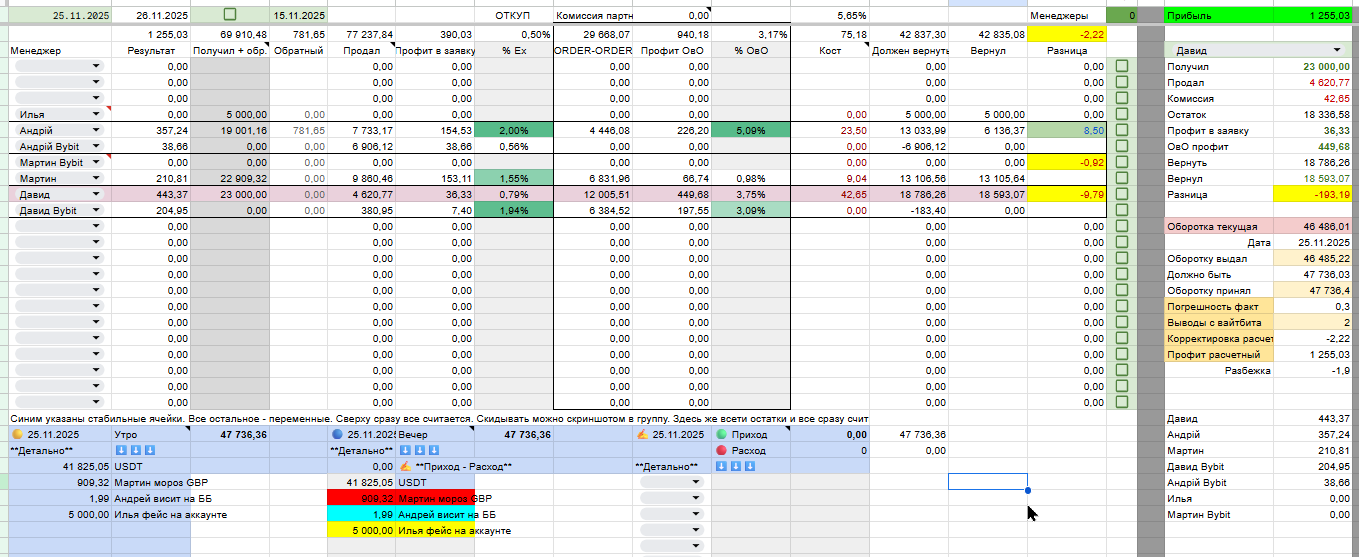Select the green 5,09% ОвО cell
This screenshot has width=1359, height=557.
(751, 131)
